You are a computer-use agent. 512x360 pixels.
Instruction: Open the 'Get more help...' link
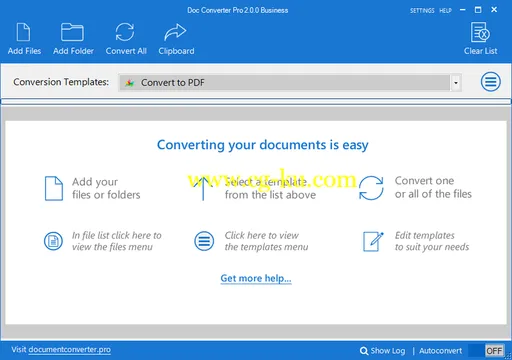click(x=256, y=278)
